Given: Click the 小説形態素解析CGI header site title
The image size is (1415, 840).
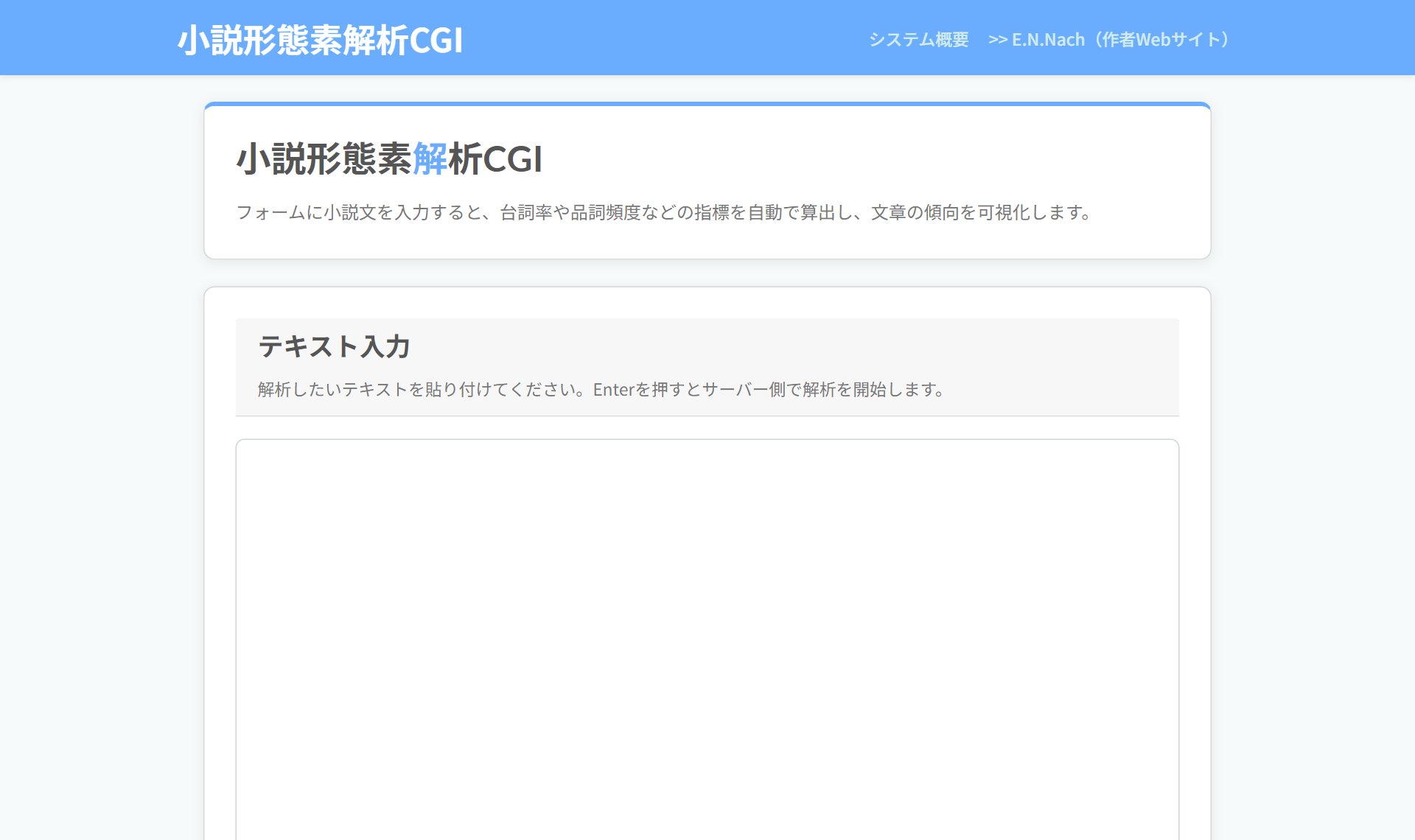Looking at the screenshot, I should point(321,40).
